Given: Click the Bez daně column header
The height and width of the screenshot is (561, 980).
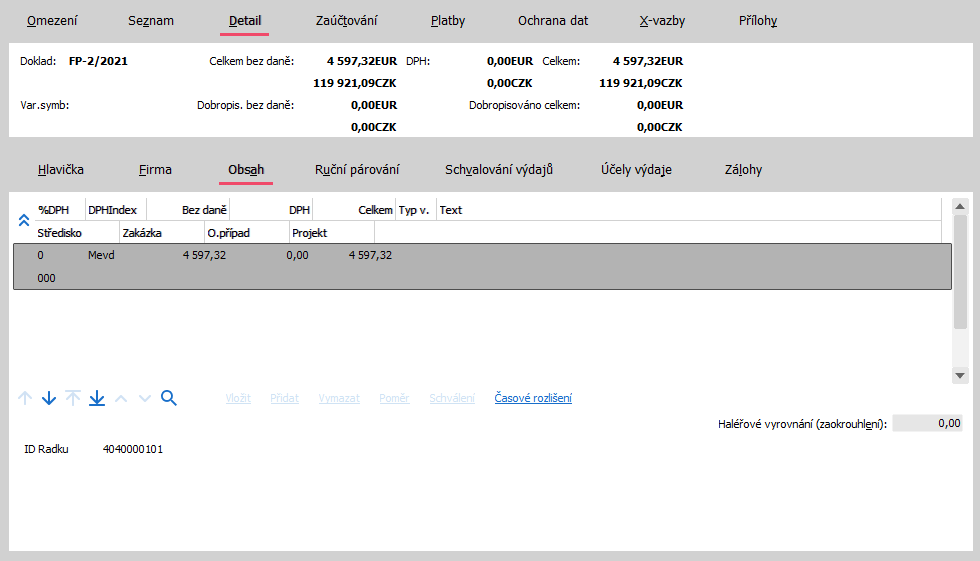Looking at the screenshot, I should pos(188,210).
